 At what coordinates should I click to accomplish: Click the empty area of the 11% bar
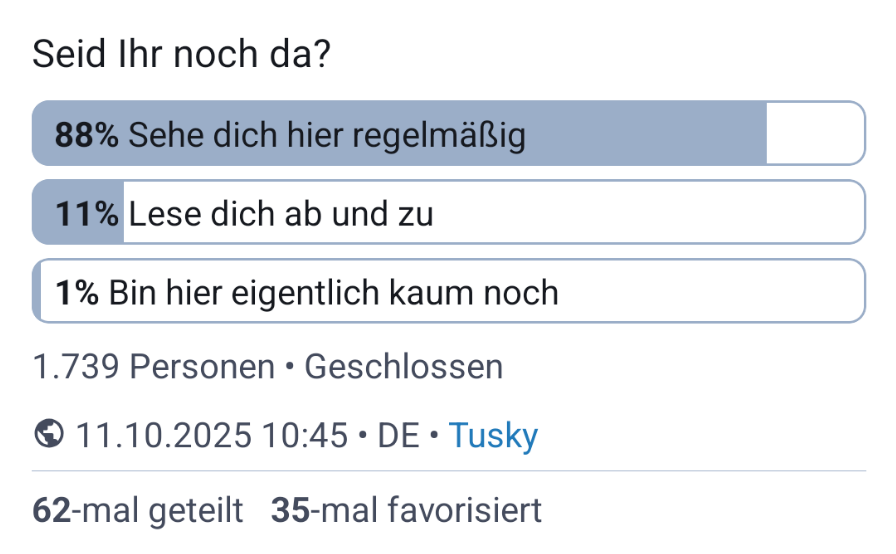[x=650, y=213]
